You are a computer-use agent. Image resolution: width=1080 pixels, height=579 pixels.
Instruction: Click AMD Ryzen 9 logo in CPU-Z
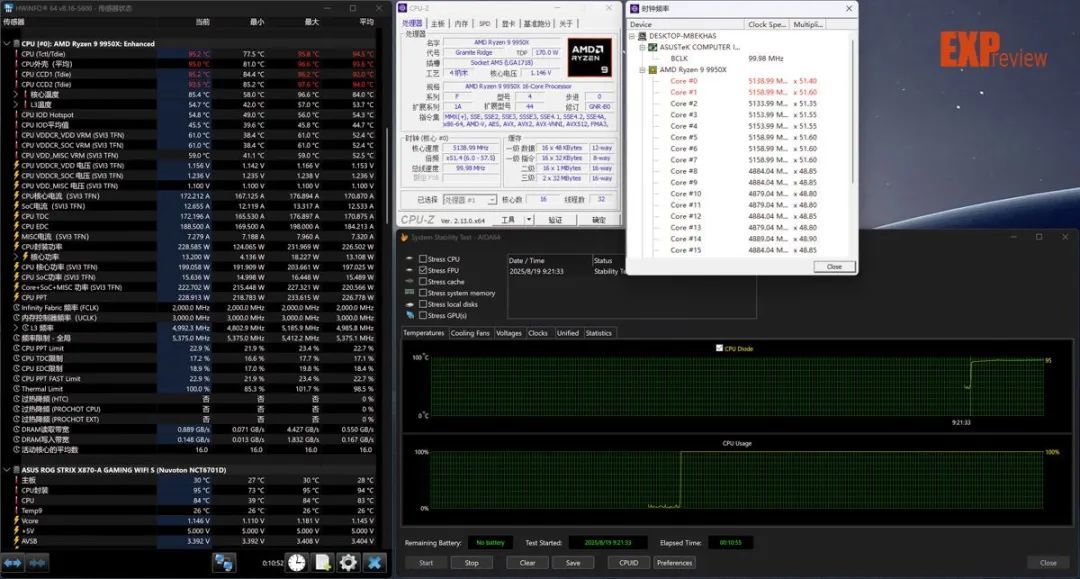(x=590, y=57)
